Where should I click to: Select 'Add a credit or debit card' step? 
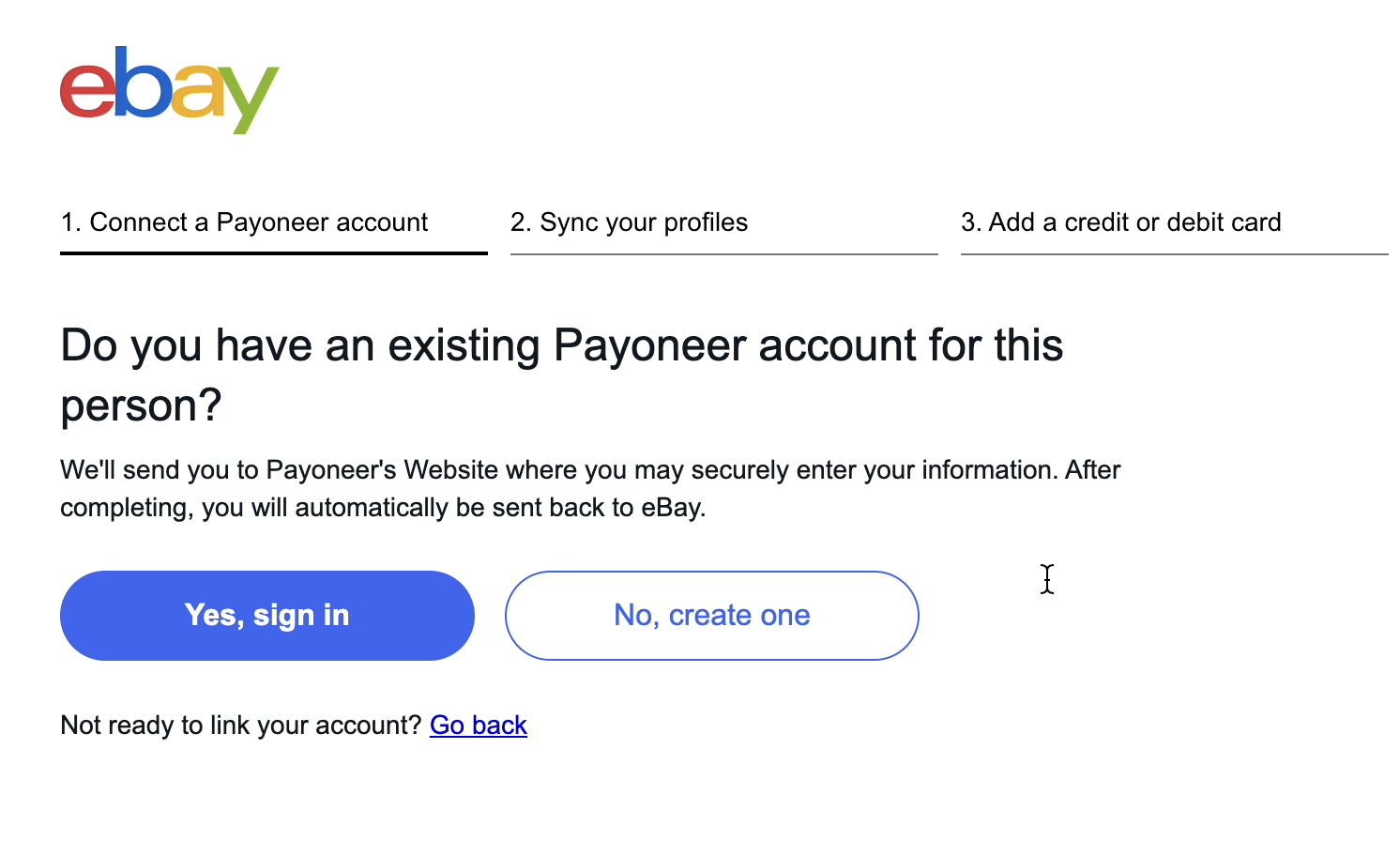[1120, 222]
